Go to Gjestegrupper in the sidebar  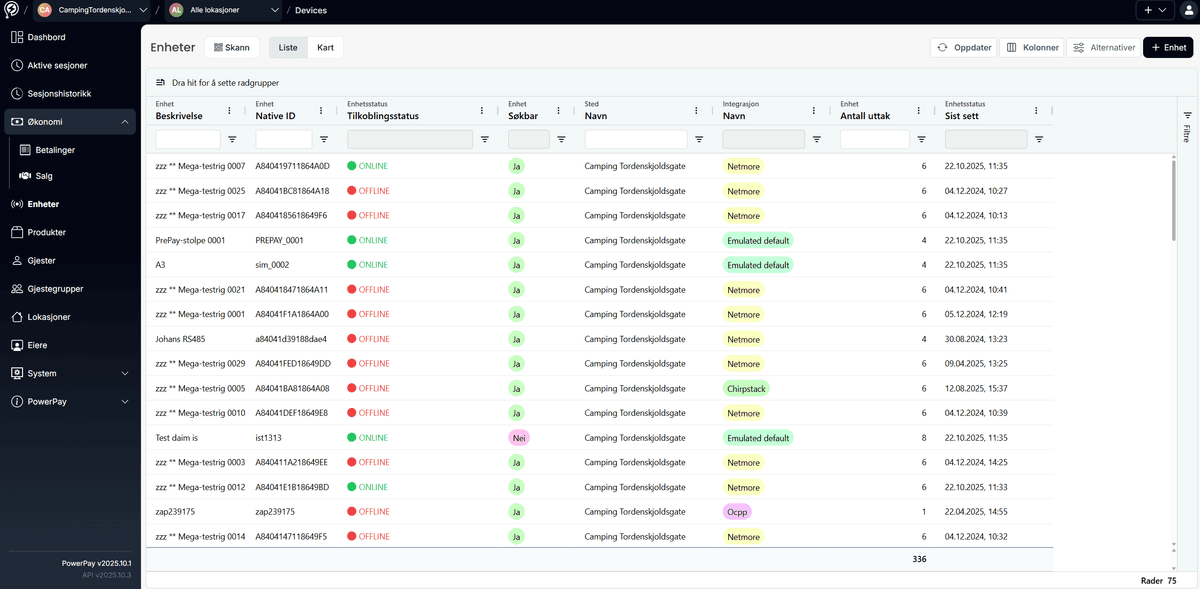55,289
